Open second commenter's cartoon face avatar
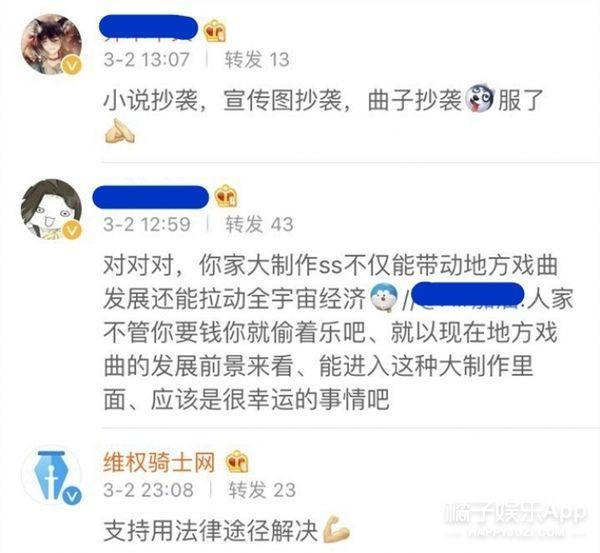The width and height of the screenshot is (600, 553). coord(51,210)
